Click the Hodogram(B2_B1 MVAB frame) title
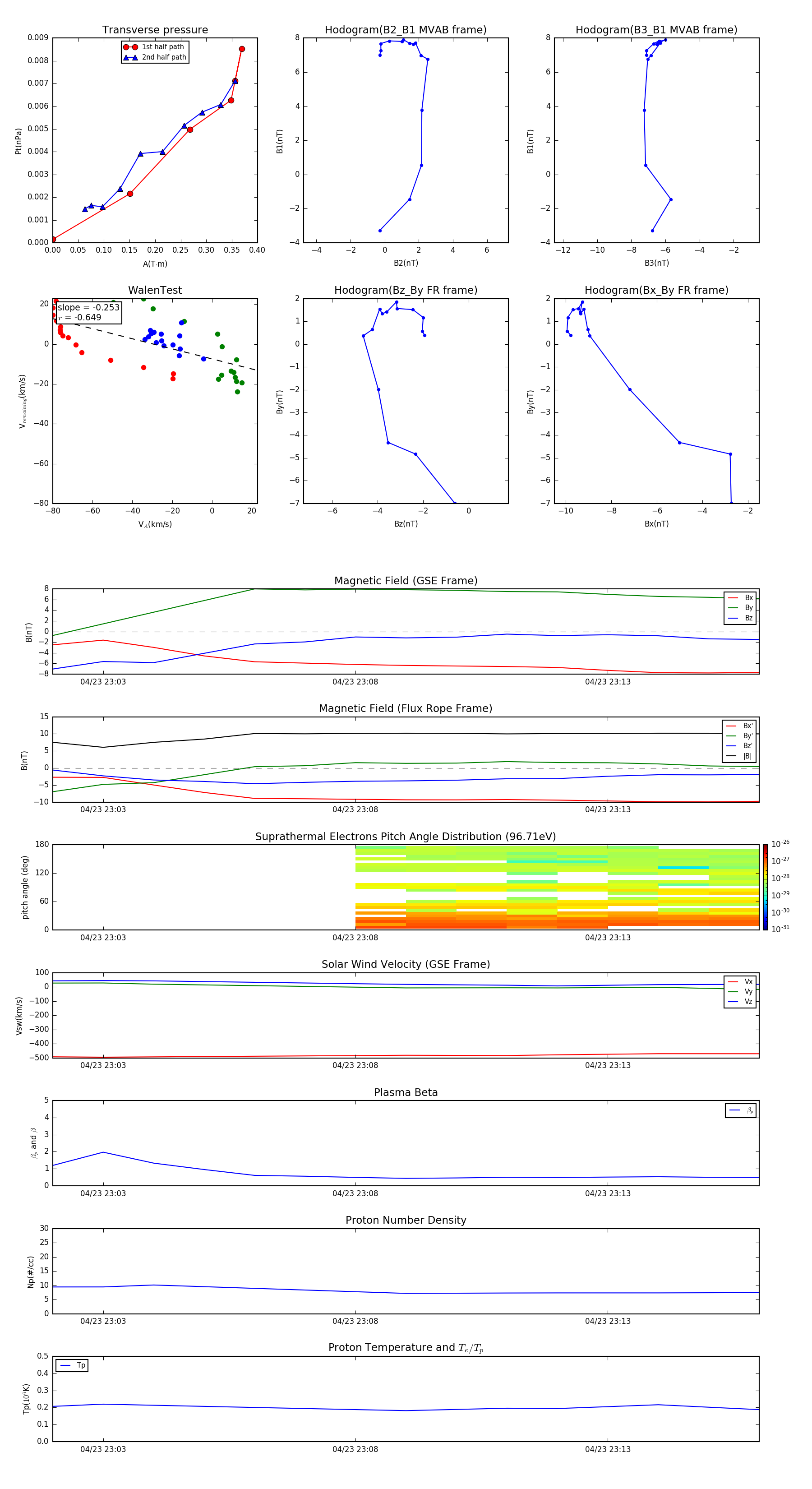This screenshot has height=1489, width=812. coord(406,30)
